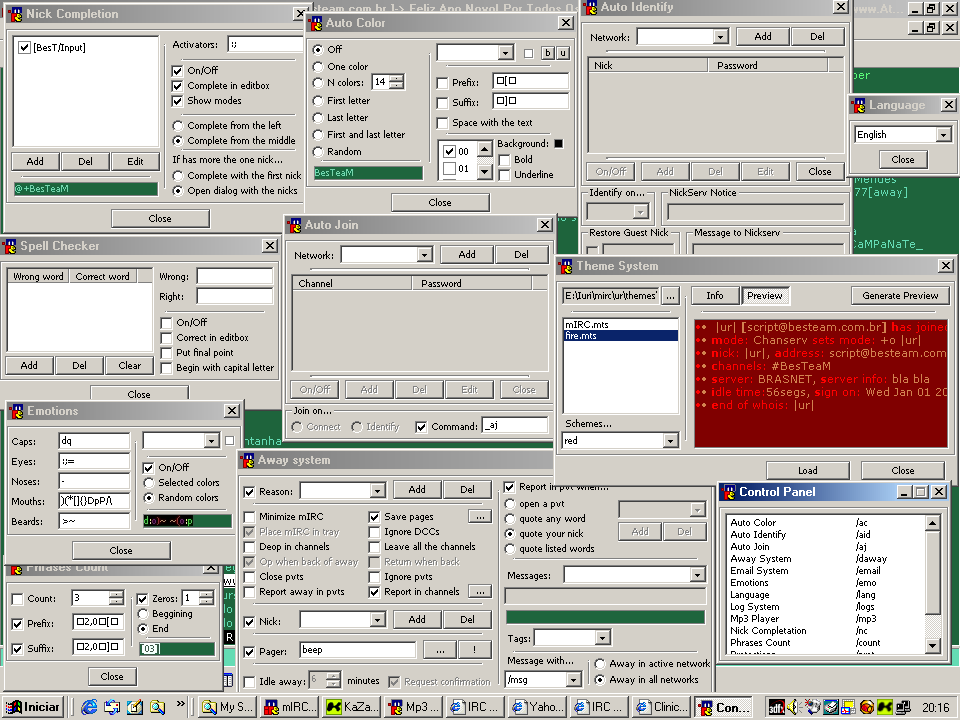Uncheck 'Complete in editbox' in Nick Completion
This screenshot has height=720, width=960.
coord(178,86)
